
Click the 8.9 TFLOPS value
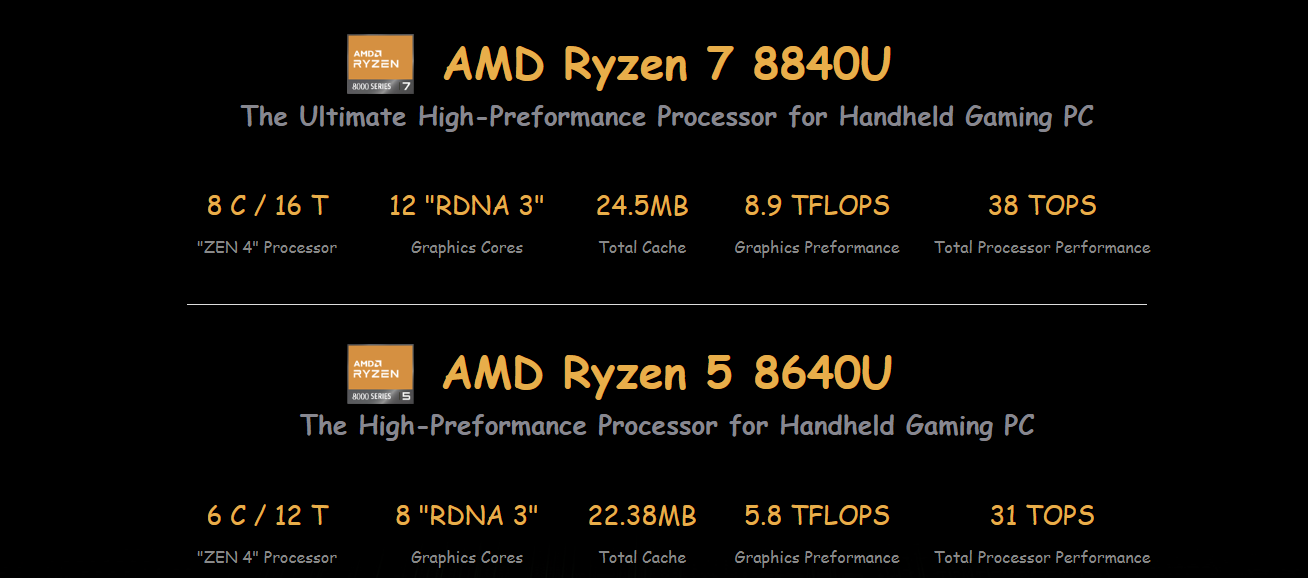[817, 206]
